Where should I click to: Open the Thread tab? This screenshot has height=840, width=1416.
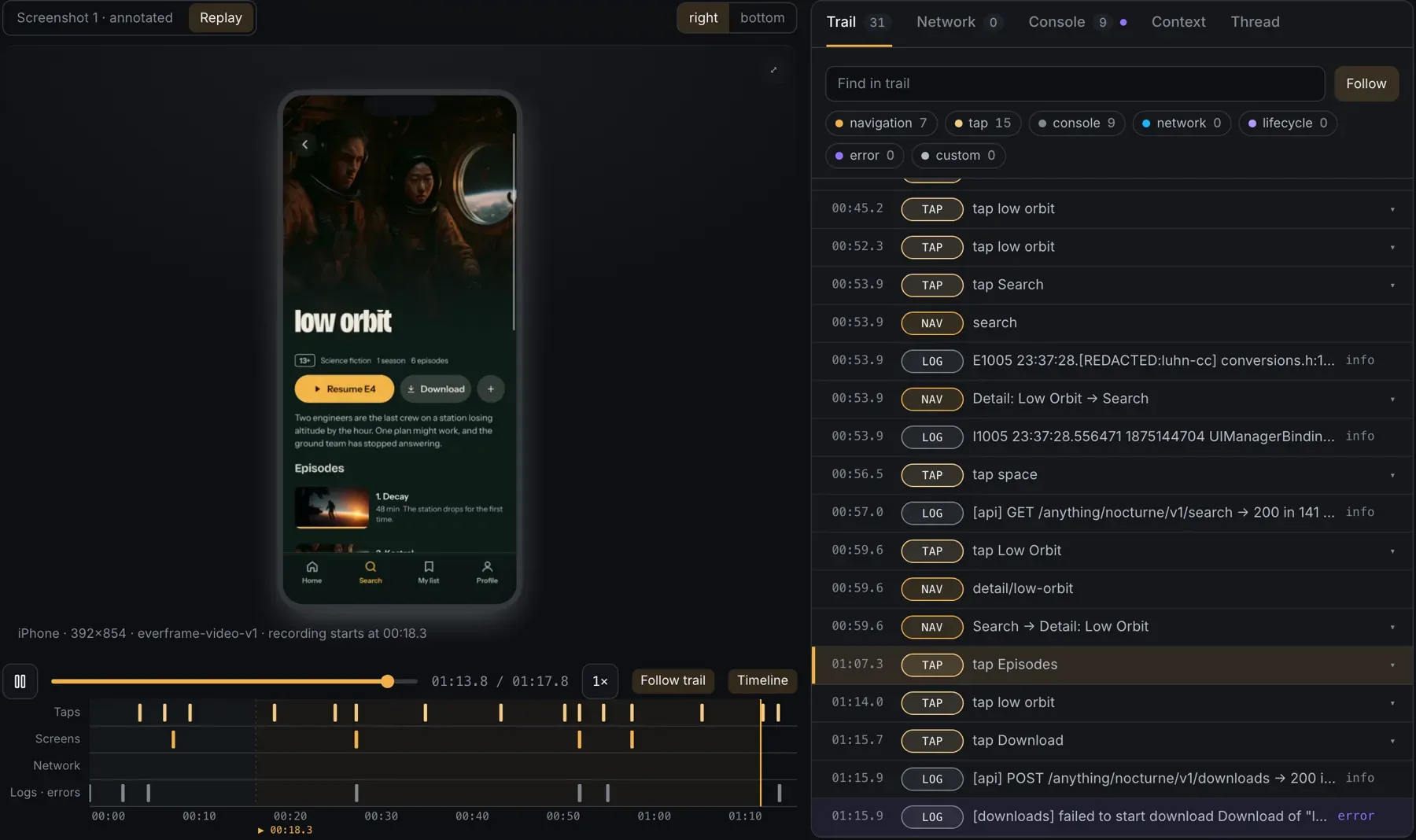pos(1255,22)
